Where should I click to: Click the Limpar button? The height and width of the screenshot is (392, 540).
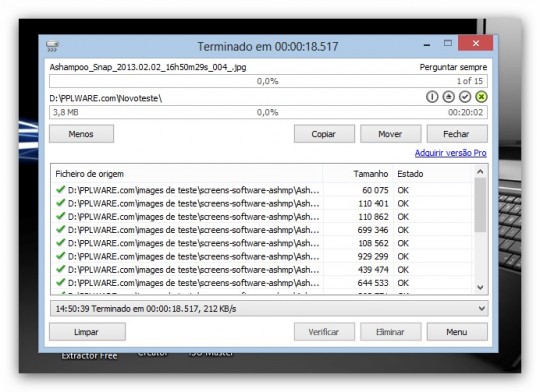pyautogui.click(x=87, y=332)
